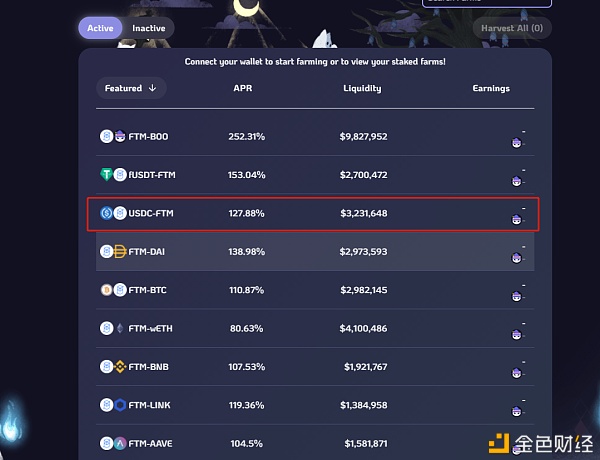The width and height of the screenshot is (600, 460).
Task: Switch to Active farms toggle
Action: tap(100, 28)
